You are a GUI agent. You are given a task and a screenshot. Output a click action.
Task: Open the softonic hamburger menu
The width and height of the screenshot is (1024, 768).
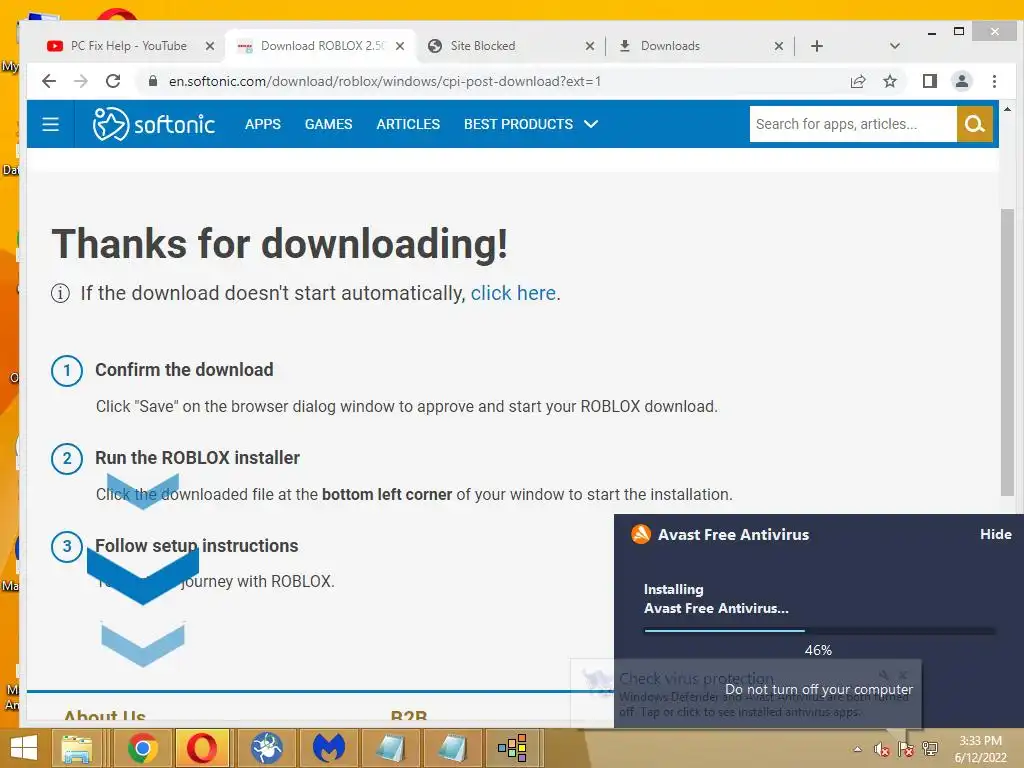pyautogui.click(x=50, y=124)
